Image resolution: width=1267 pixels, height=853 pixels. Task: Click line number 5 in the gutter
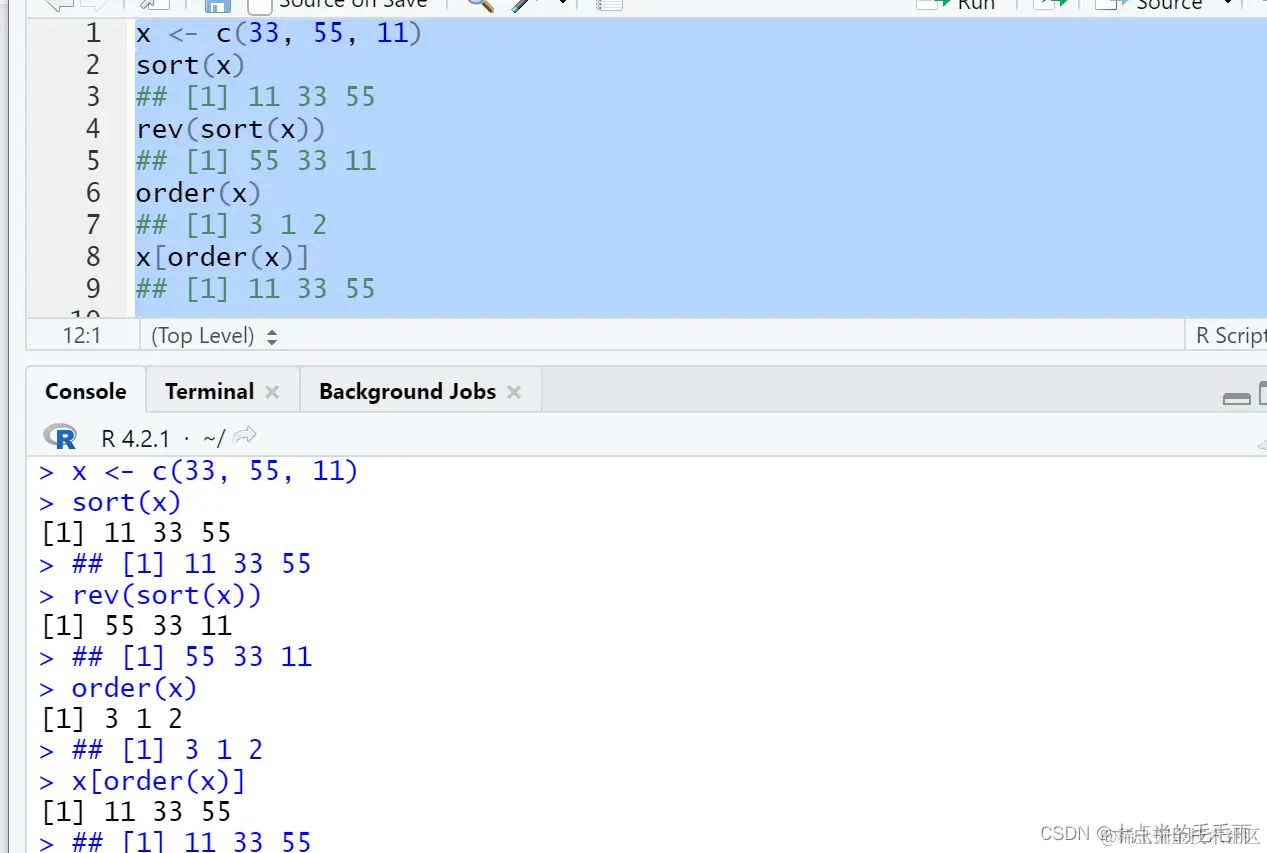[x=93, y=161]
